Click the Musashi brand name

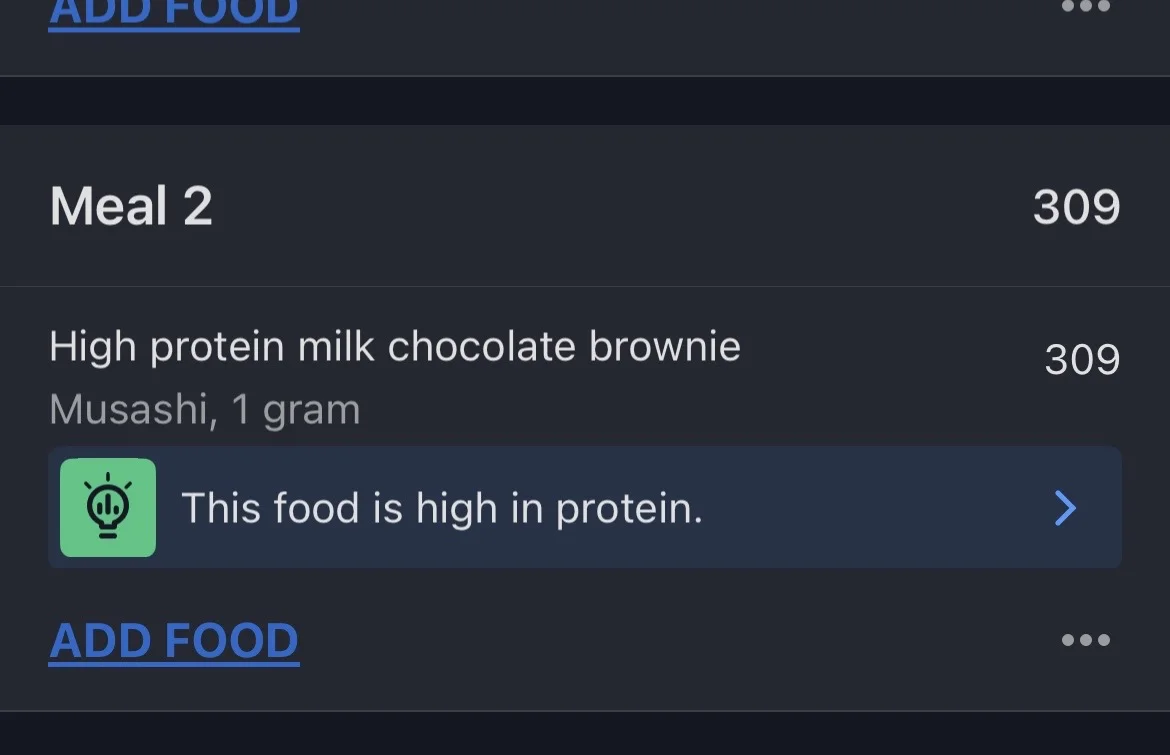pyautogui.click(x=132, y=410)
